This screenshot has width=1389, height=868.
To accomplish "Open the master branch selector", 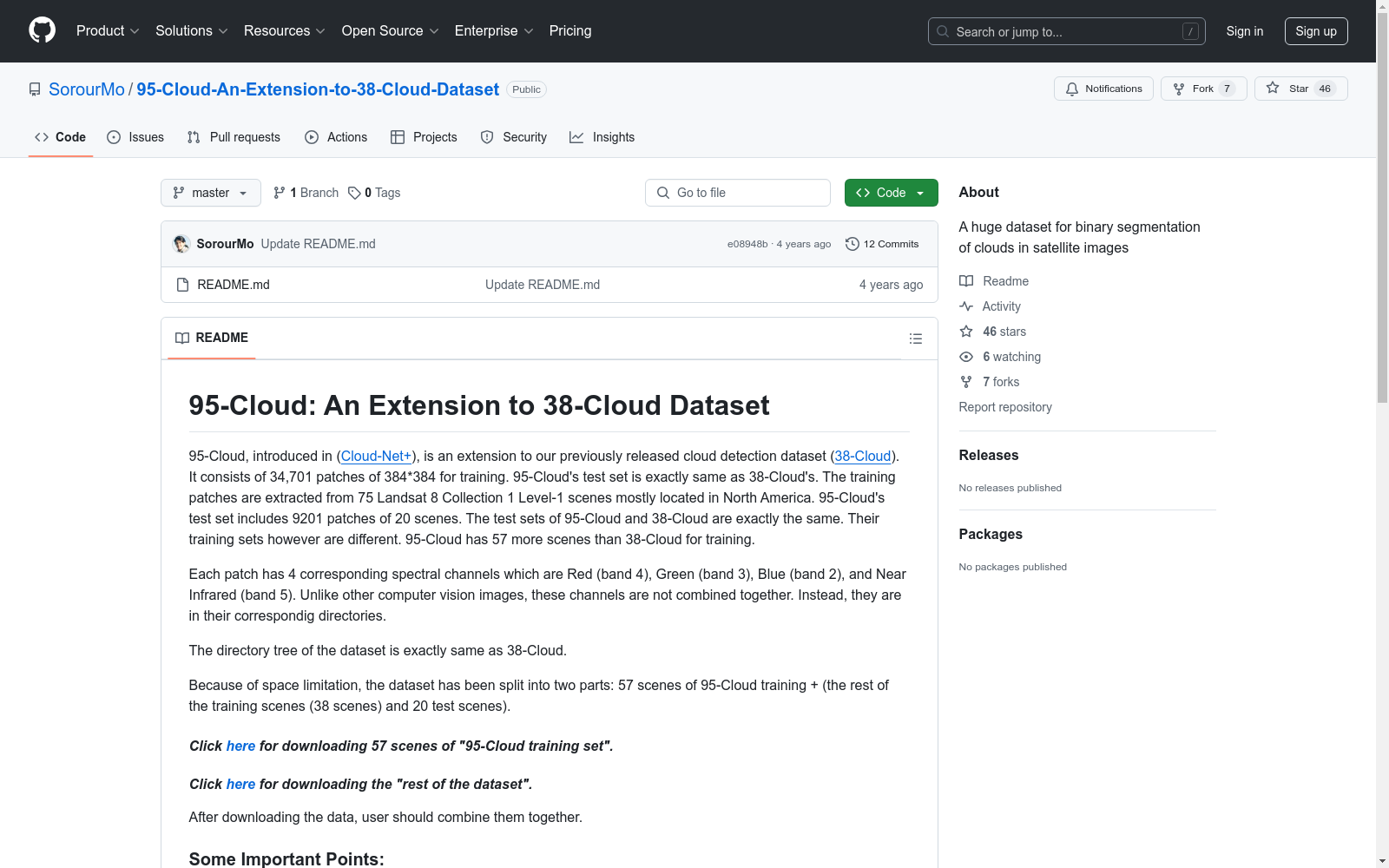I will (x=211, y=193).
